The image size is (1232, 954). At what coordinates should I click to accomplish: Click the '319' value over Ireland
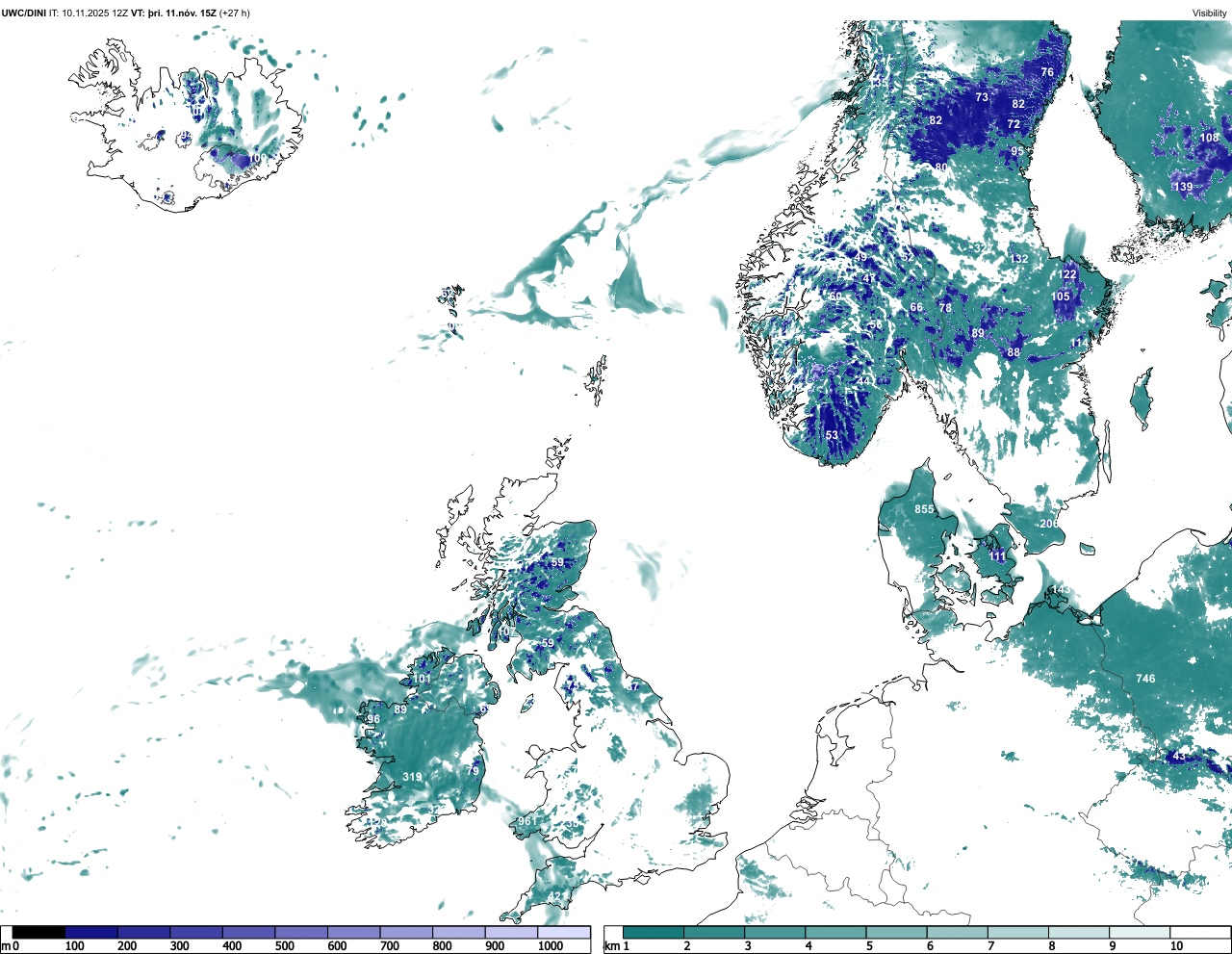point(412,777)
